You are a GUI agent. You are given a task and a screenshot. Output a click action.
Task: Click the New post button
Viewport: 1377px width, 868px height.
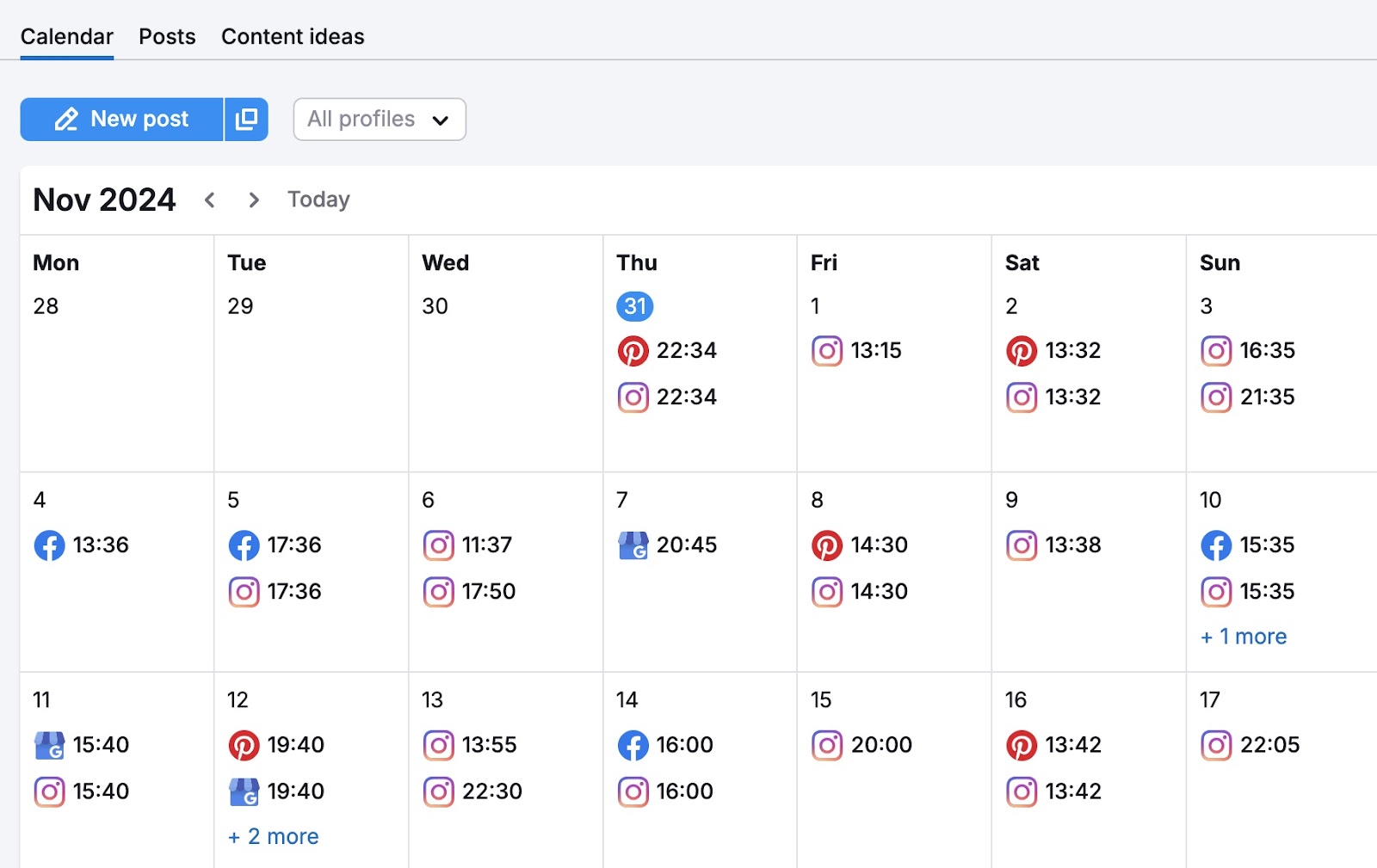click(121, 119)
